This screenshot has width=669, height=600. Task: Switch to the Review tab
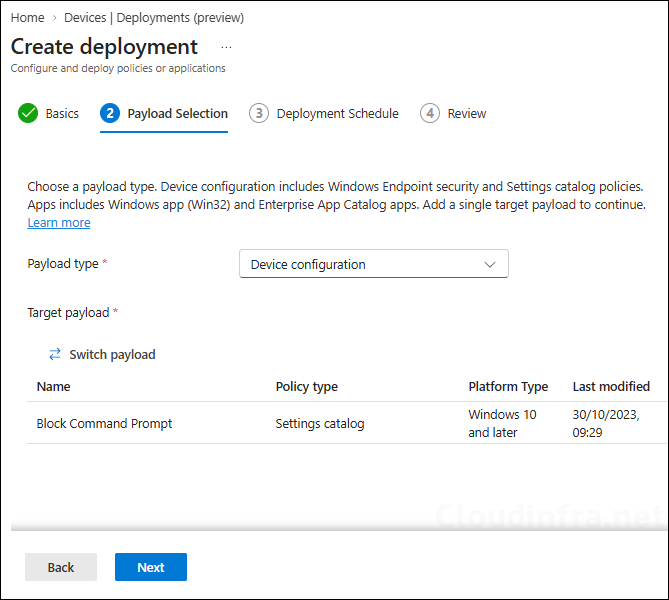466,114
